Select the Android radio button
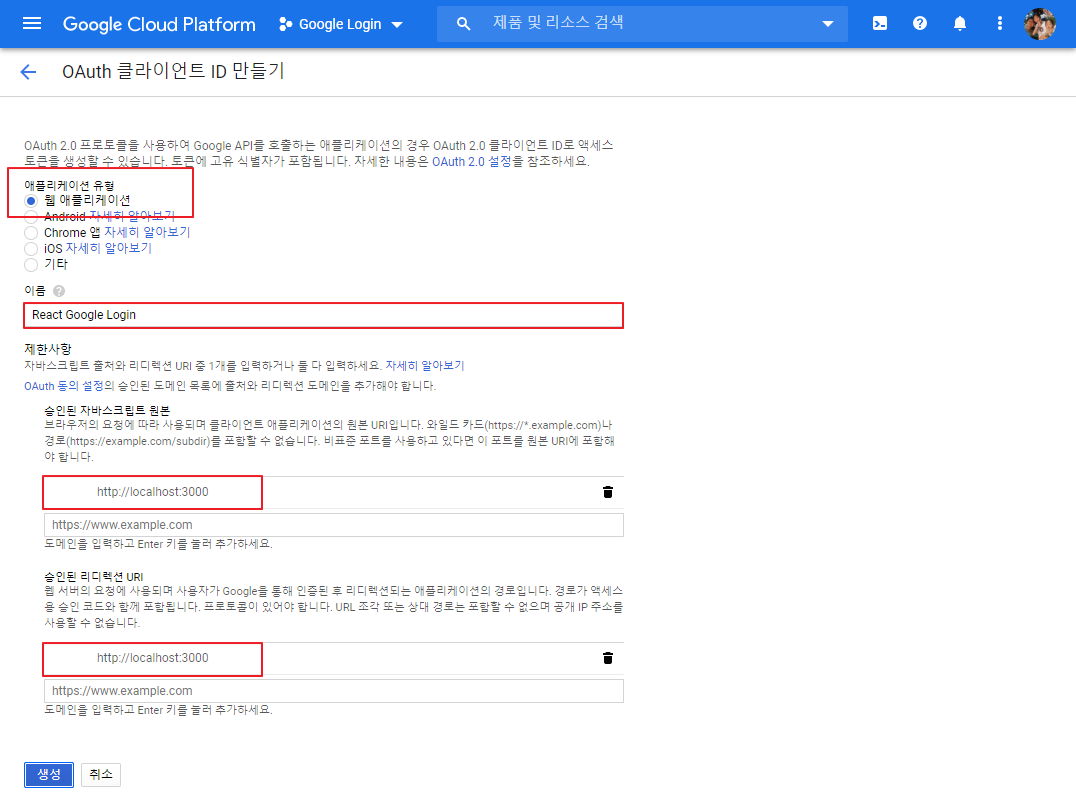Image resolution: width=1076 pixels, height=805 pixels. [31, 217]
